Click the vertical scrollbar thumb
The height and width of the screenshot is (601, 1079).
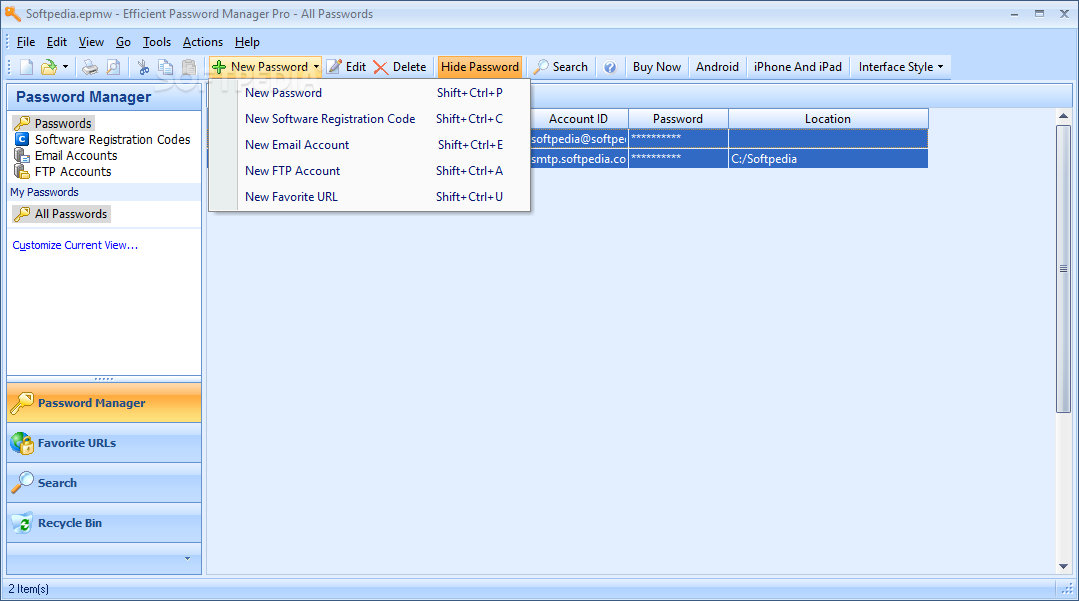coord(1063,268)
